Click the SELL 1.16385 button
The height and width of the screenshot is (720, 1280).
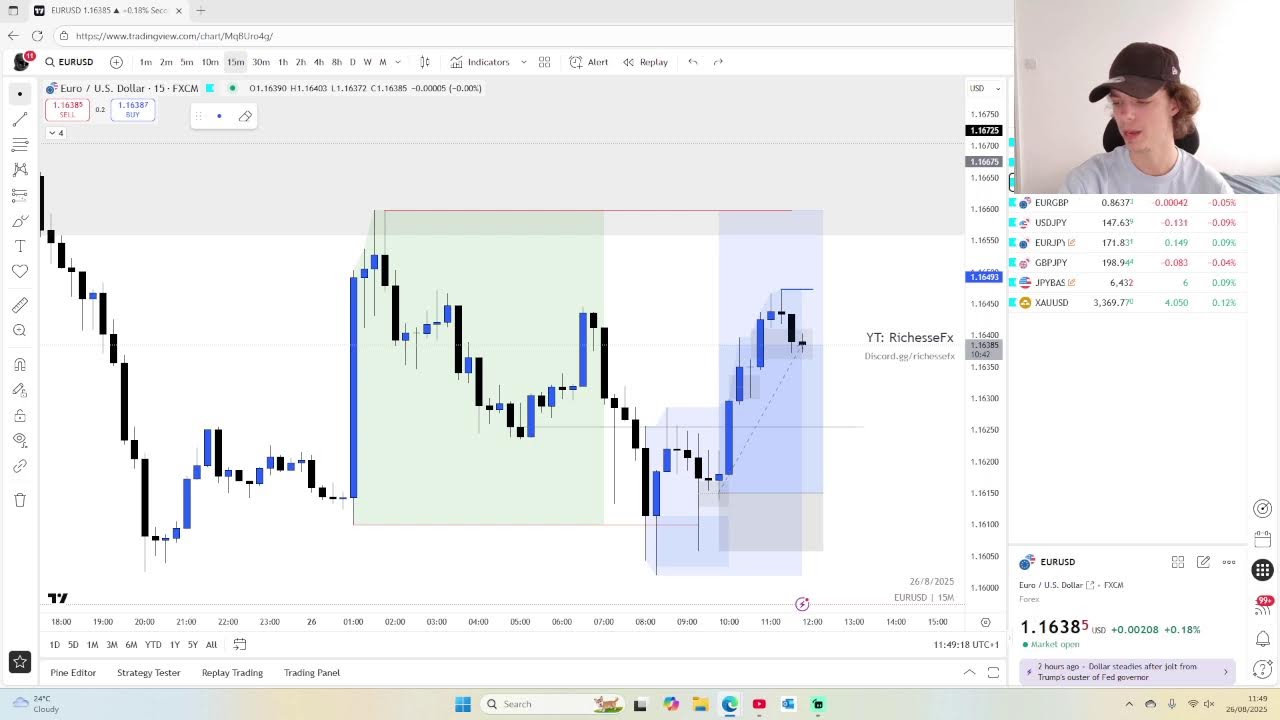(67, 109)
